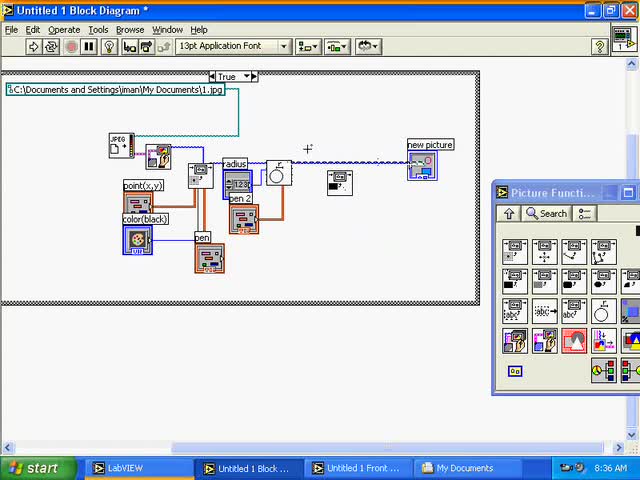Open My Documents from the taskbar

pos(467,469)
